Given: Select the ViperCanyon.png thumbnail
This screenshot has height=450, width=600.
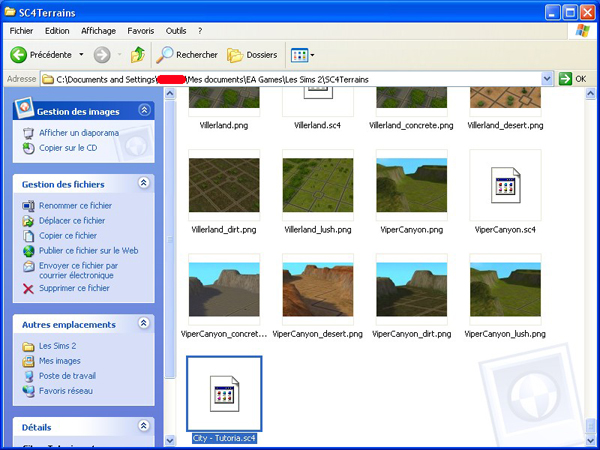Looking at the screenshot, I should (412, 185).
